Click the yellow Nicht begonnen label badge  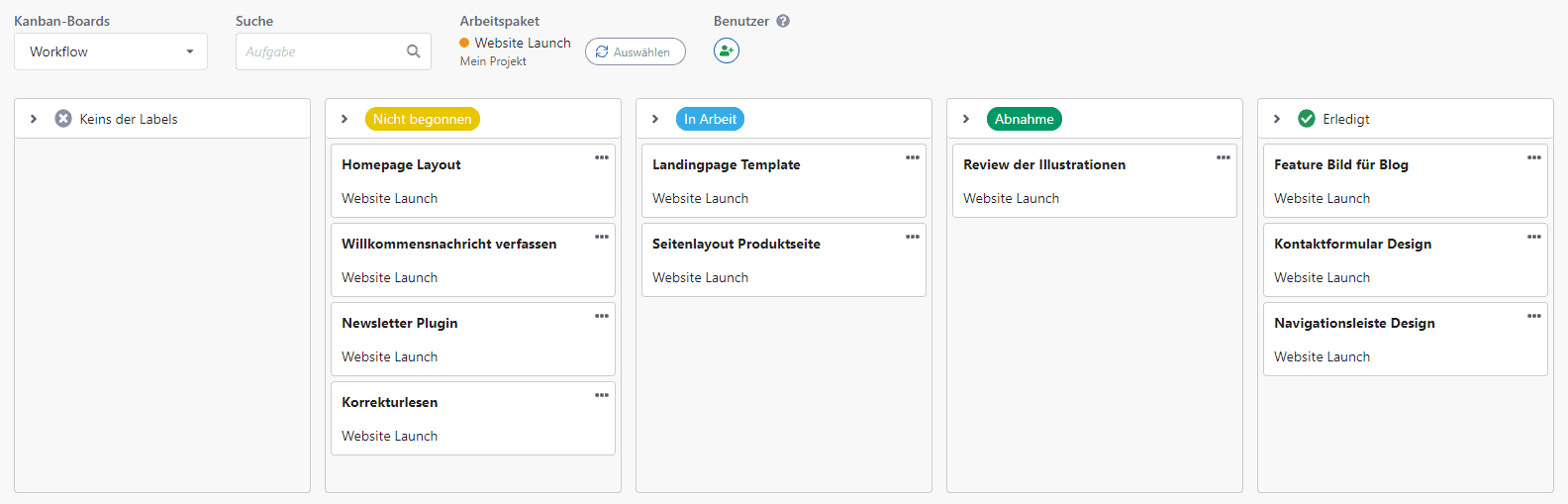pyautogui.click(x=422, y=119)
